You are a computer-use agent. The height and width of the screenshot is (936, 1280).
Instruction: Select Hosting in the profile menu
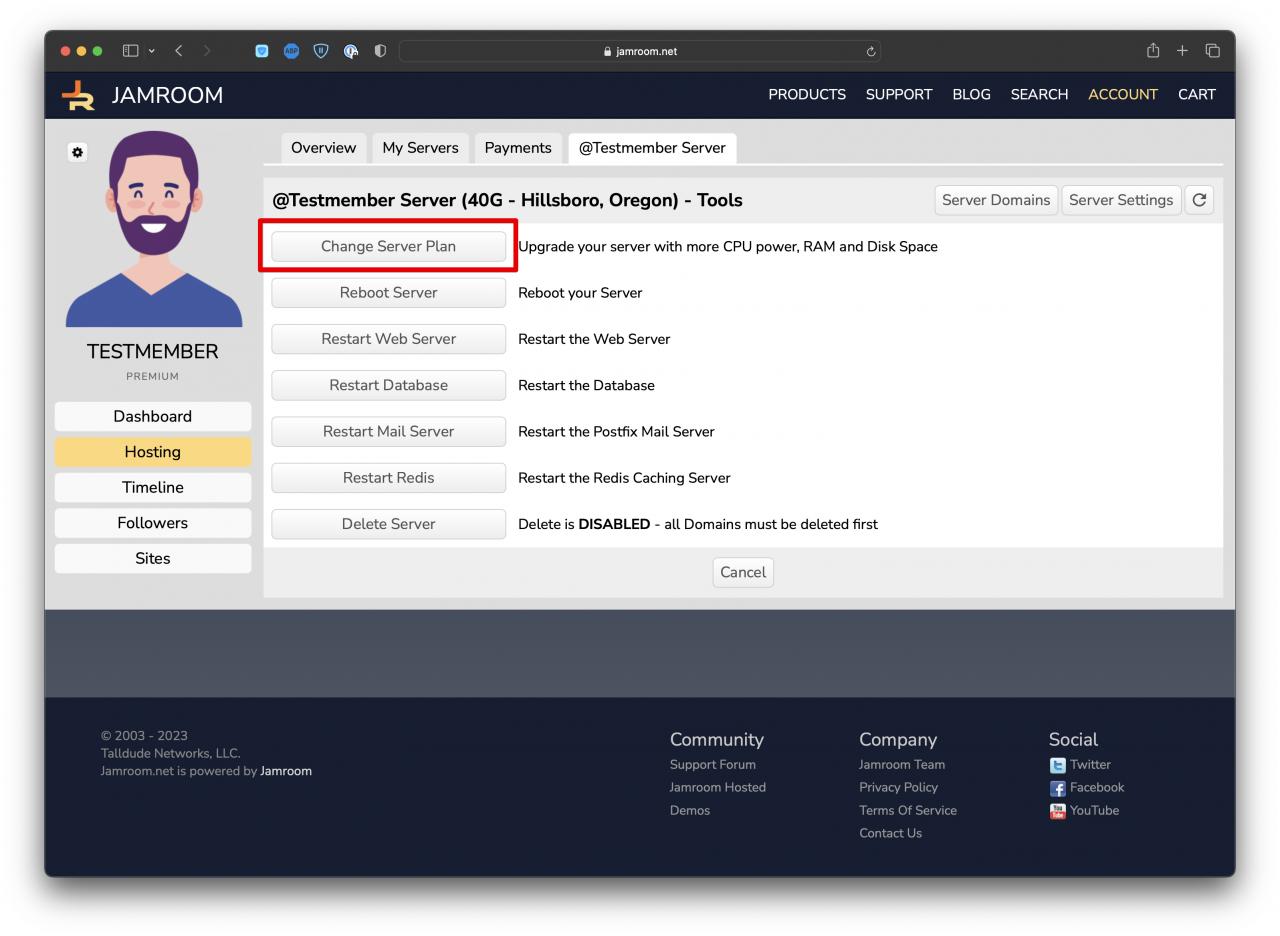point(152,452)
